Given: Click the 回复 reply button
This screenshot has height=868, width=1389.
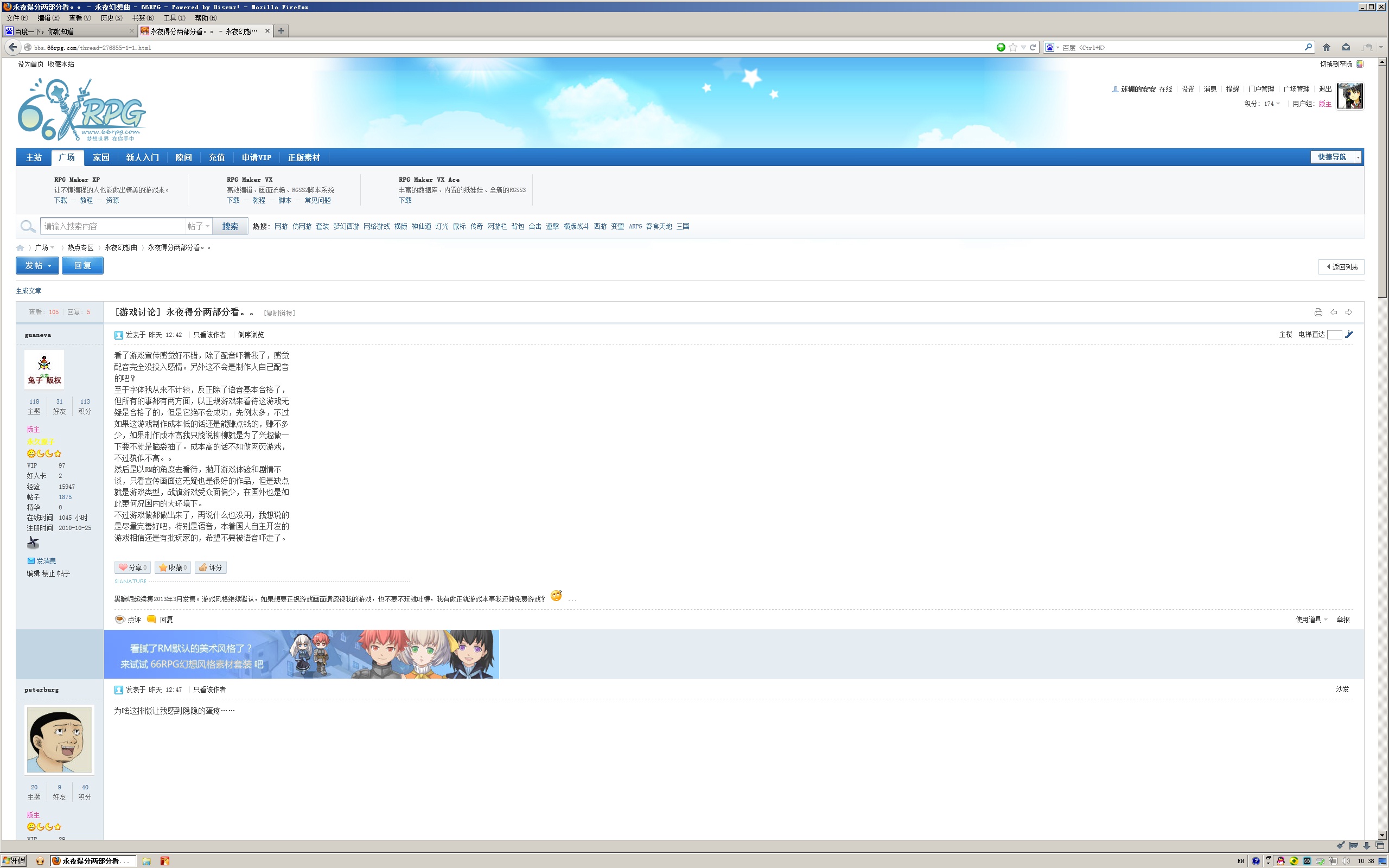Looking at the screenshot, I should [x=82, y=265].
